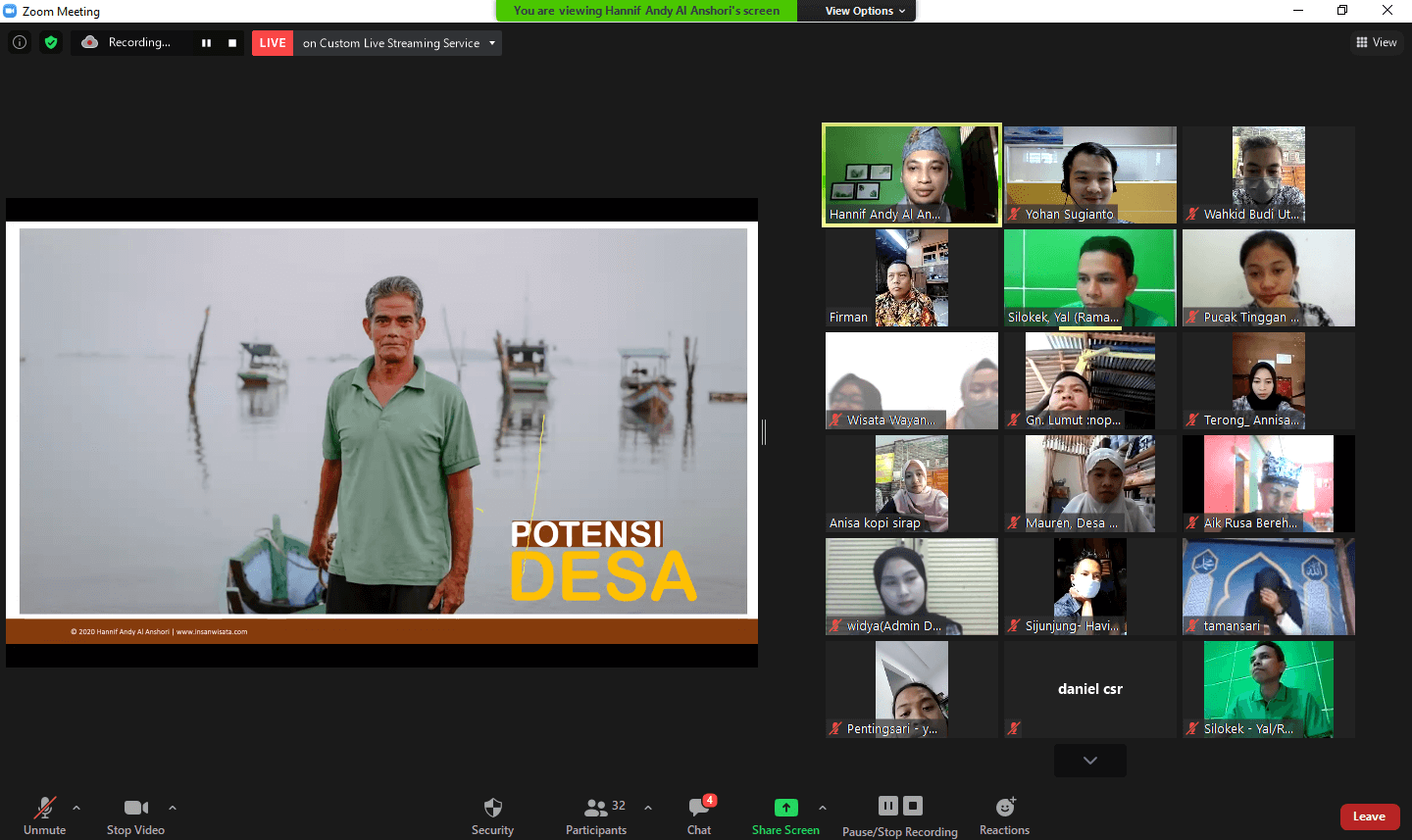Open the View layout menu

coord(1377,42)
